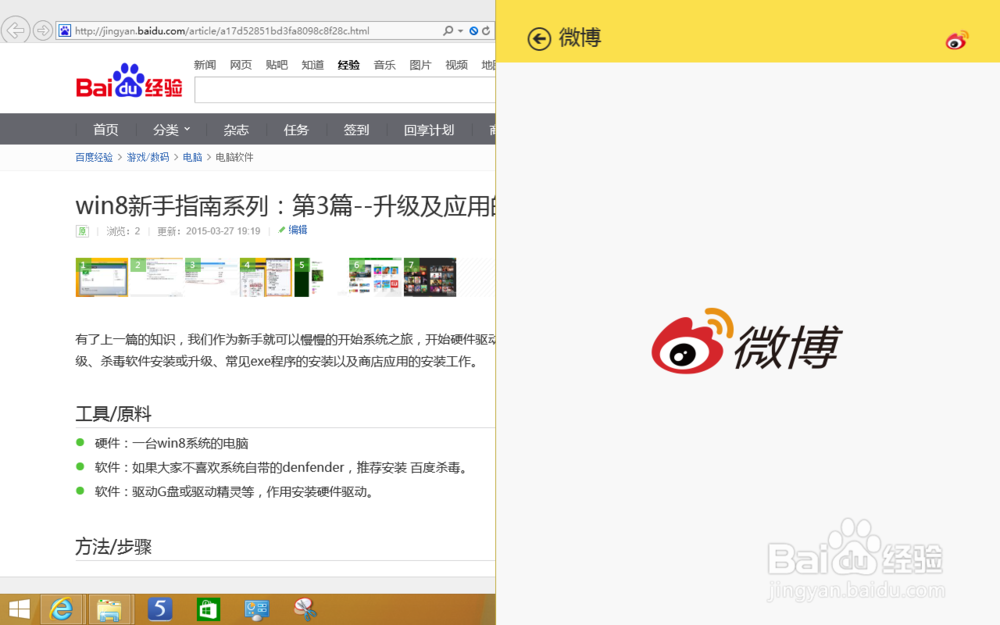Open the address bar dropdown arrow

[x=460, y=31]
